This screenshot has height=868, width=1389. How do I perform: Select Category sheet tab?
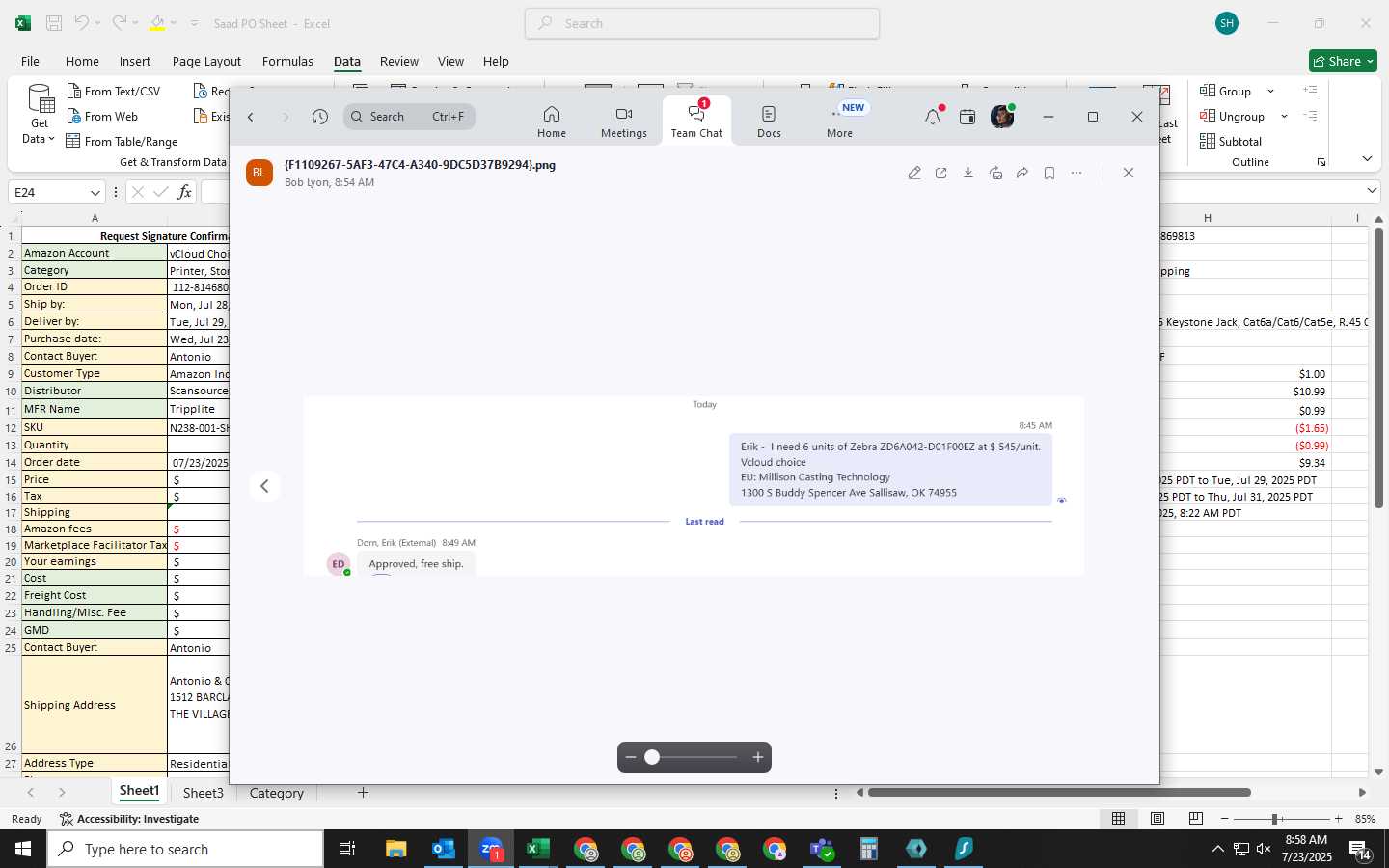(276, 793)
